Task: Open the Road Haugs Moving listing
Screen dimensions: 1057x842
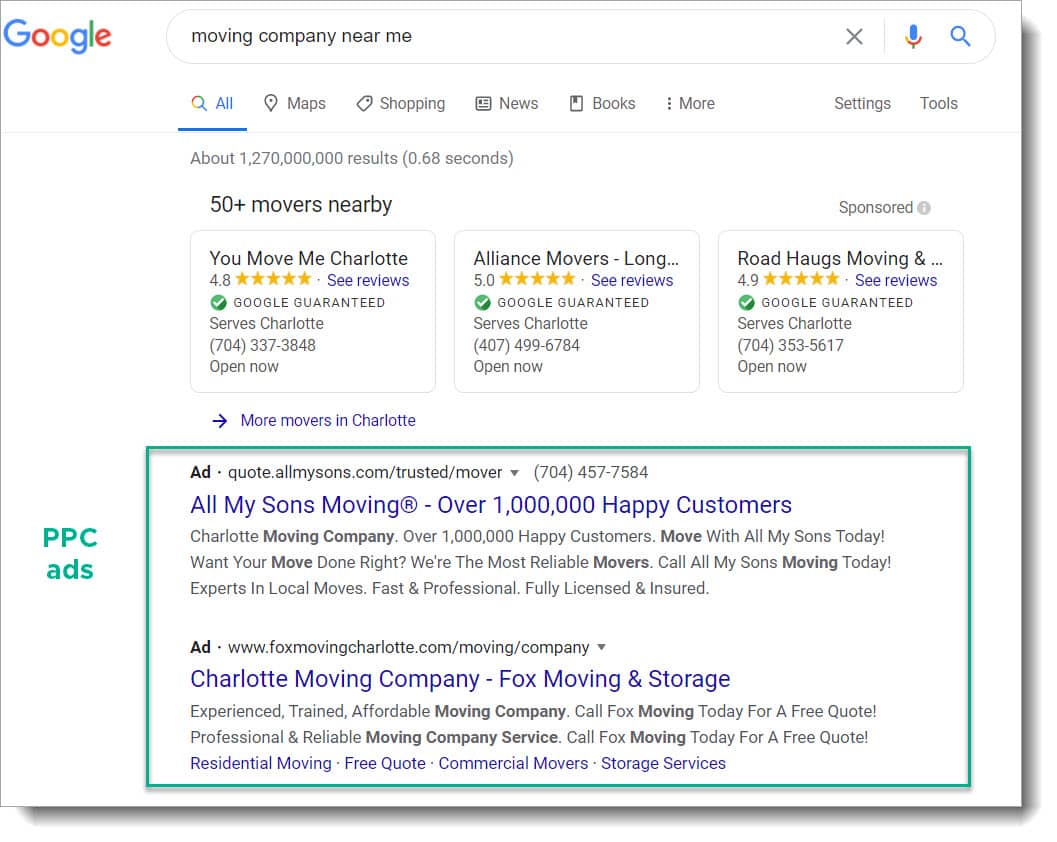Action: click(839, 258)
